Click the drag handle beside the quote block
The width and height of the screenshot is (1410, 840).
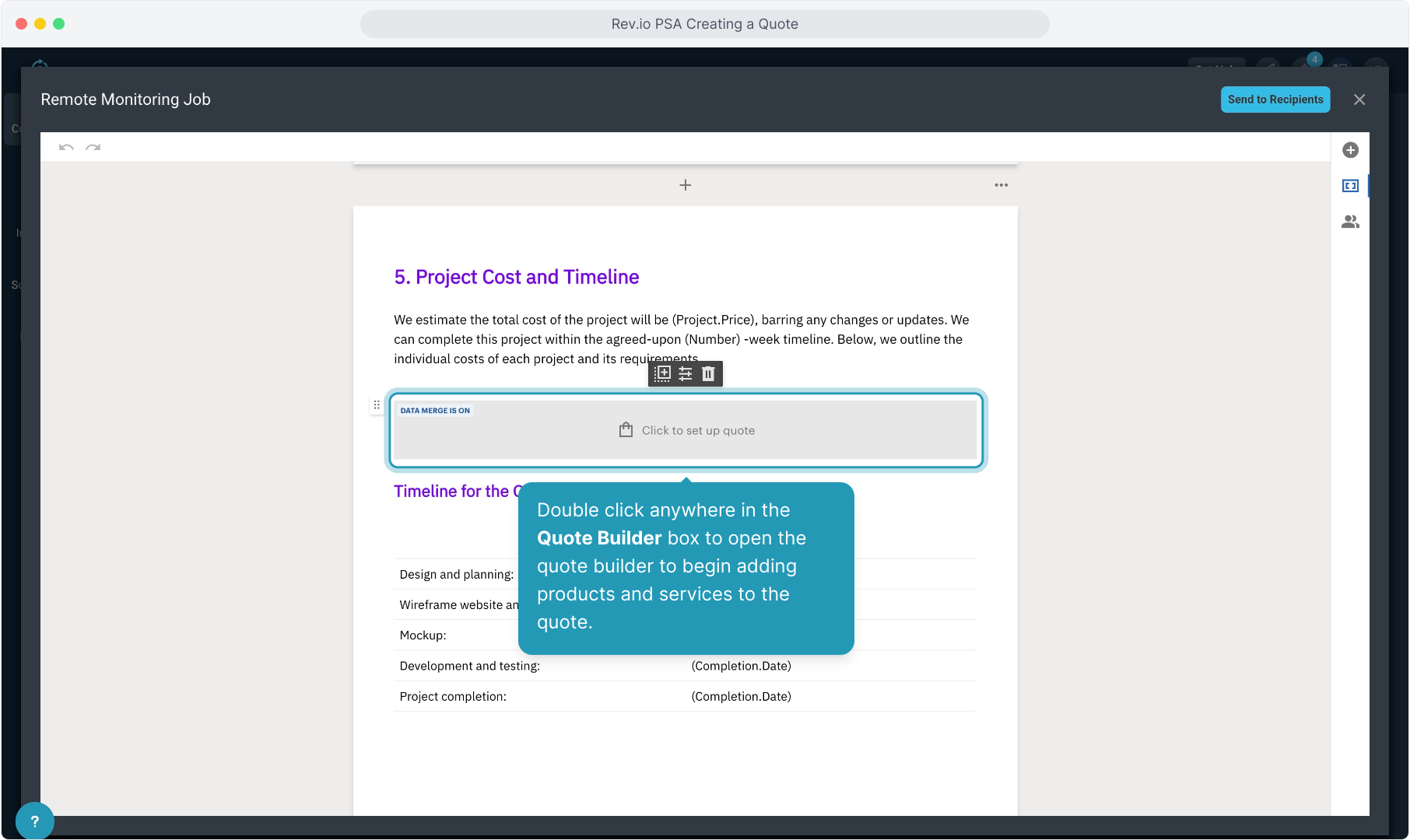point(377,405)
